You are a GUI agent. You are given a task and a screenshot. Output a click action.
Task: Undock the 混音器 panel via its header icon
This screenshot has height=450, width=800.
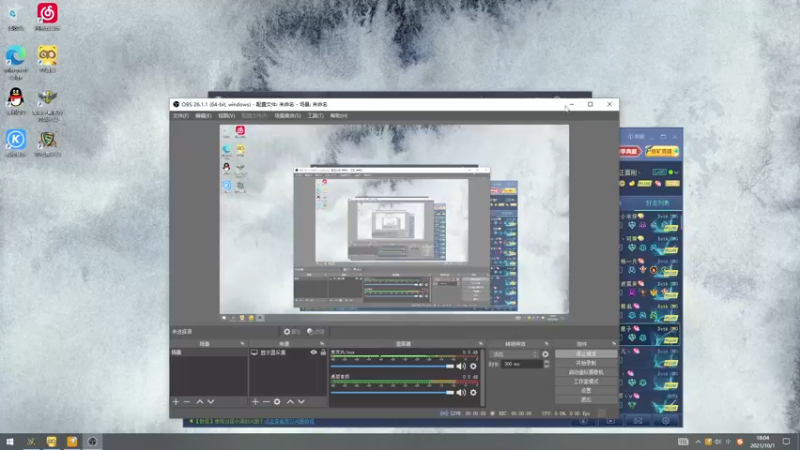tap(480, 344)
